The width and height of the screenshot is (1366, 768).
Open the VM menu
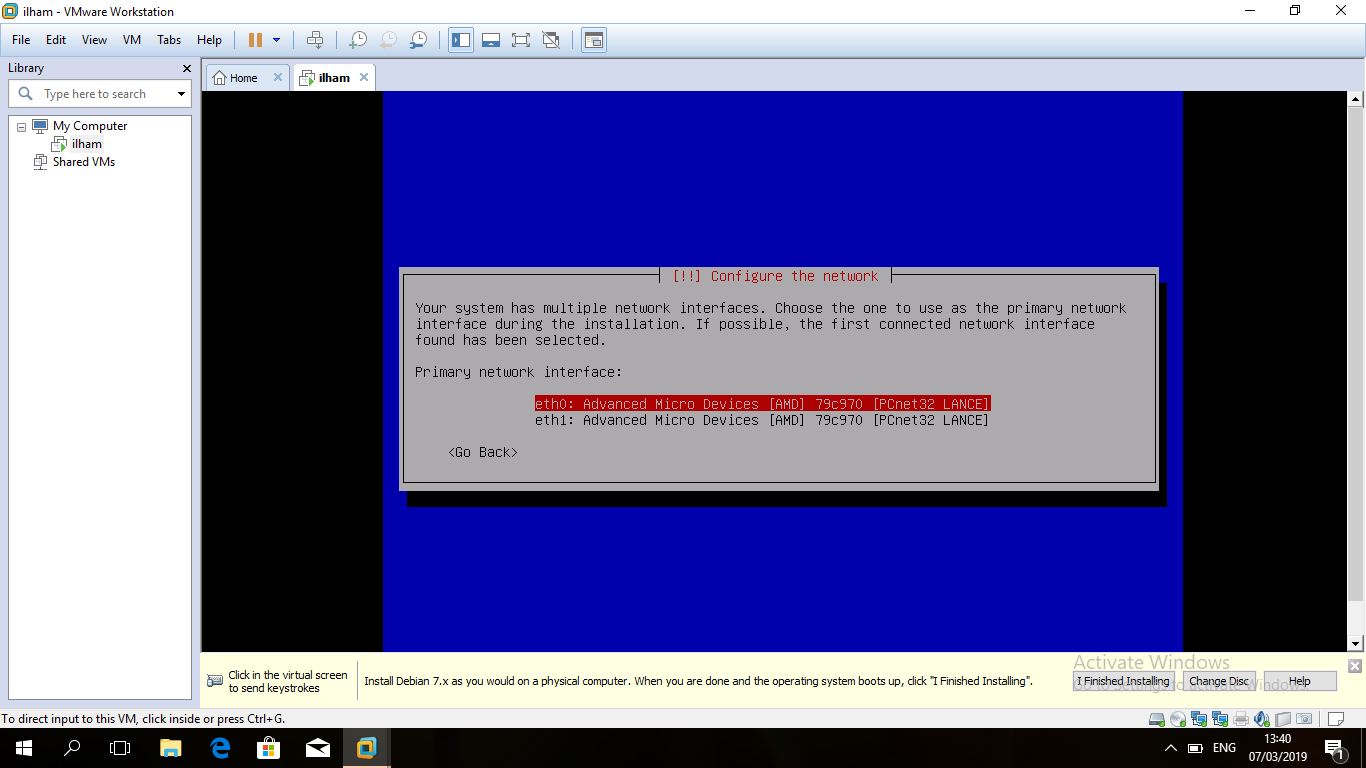tap(132, 40)
